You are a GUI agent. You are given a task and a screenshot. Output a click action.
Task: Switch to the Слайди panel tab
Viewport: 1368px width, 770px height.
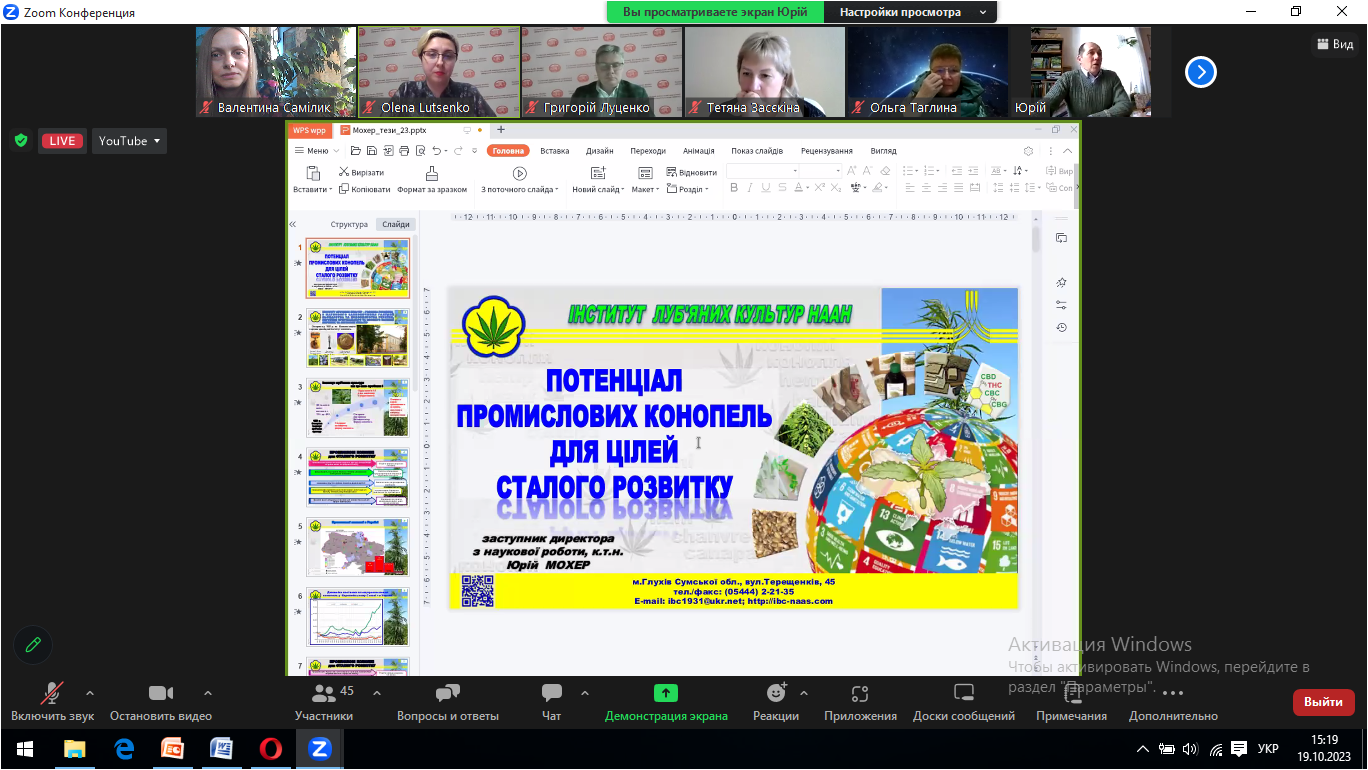point(395,225)
